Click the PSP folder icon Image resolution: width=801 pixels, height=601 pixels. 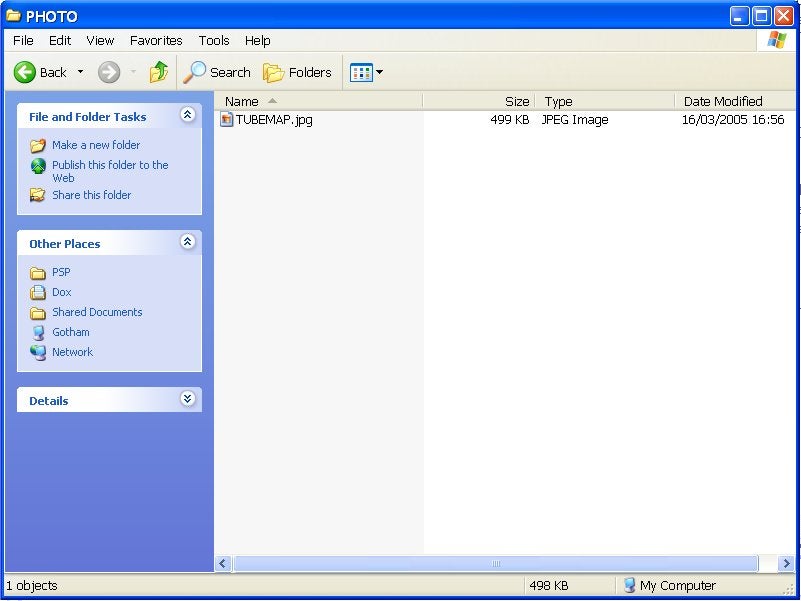38,273
